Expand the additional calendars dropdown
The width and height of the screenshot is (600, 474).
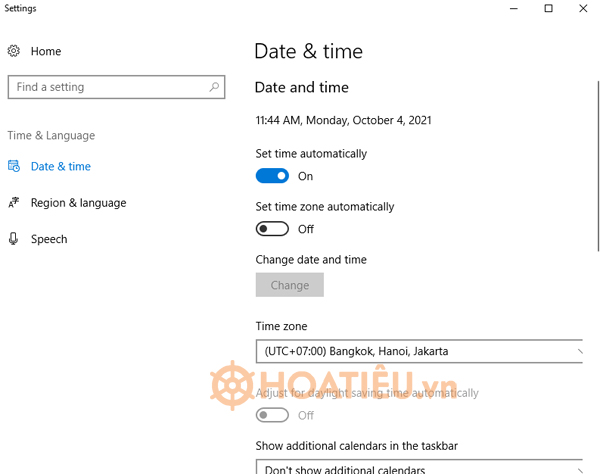tap(419, 468)
